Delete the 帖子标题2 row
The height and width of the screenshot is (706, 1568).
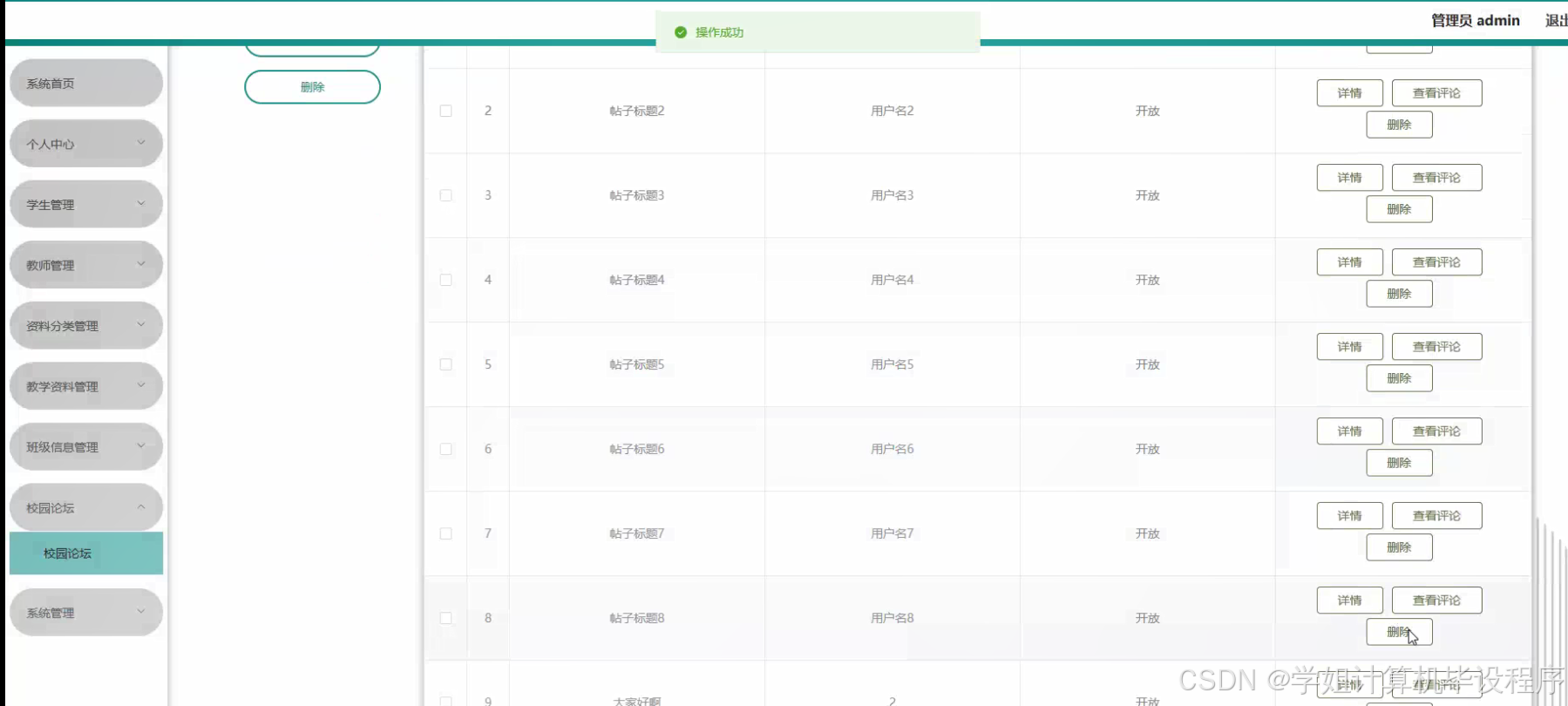click(1399, 125)
